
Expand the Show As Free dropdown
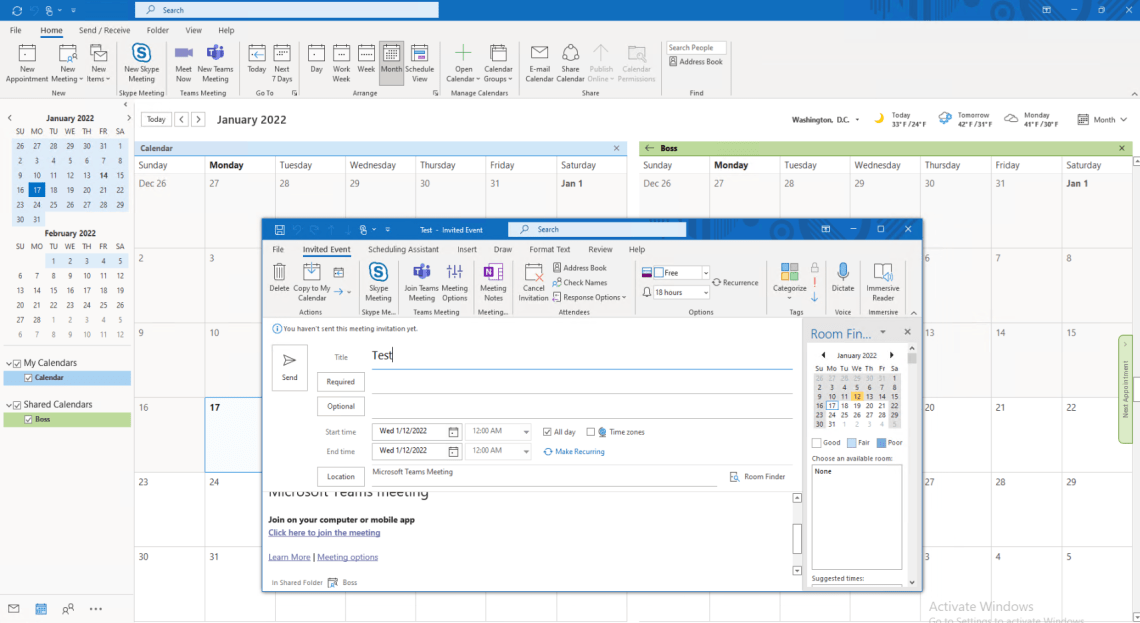[705, 273]
